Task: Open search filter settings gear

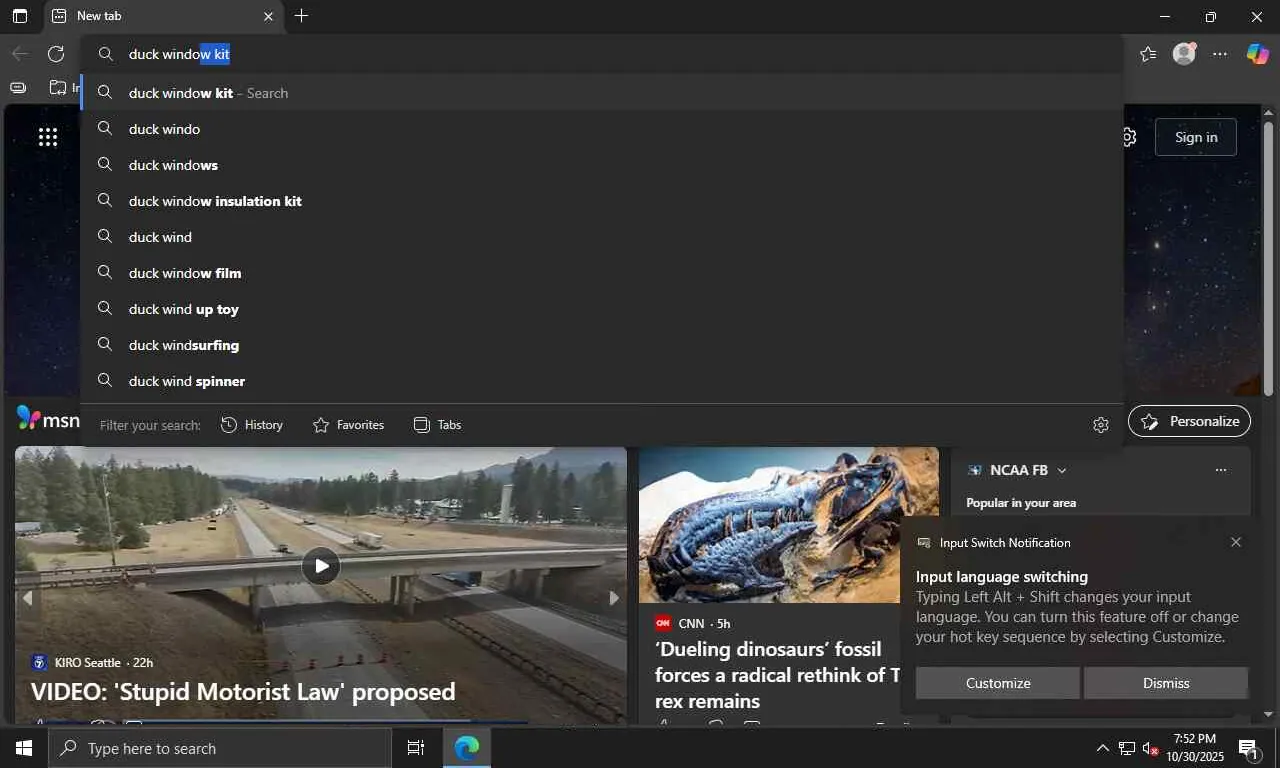Action: click(1101, 425)
